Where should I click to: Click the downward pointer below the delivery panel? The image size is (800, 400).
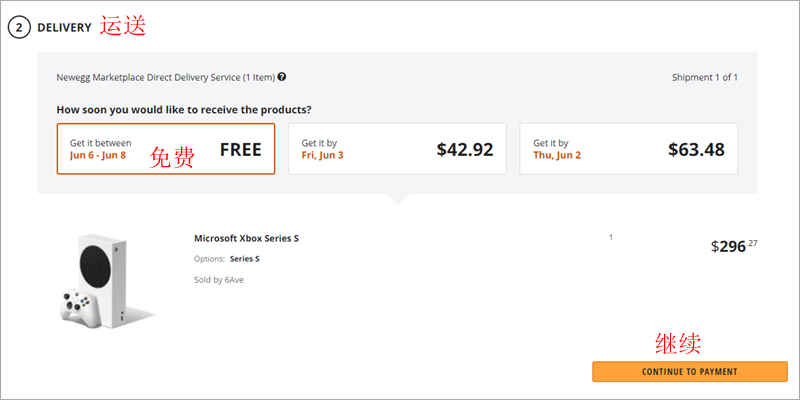click(x=397, y=198)
